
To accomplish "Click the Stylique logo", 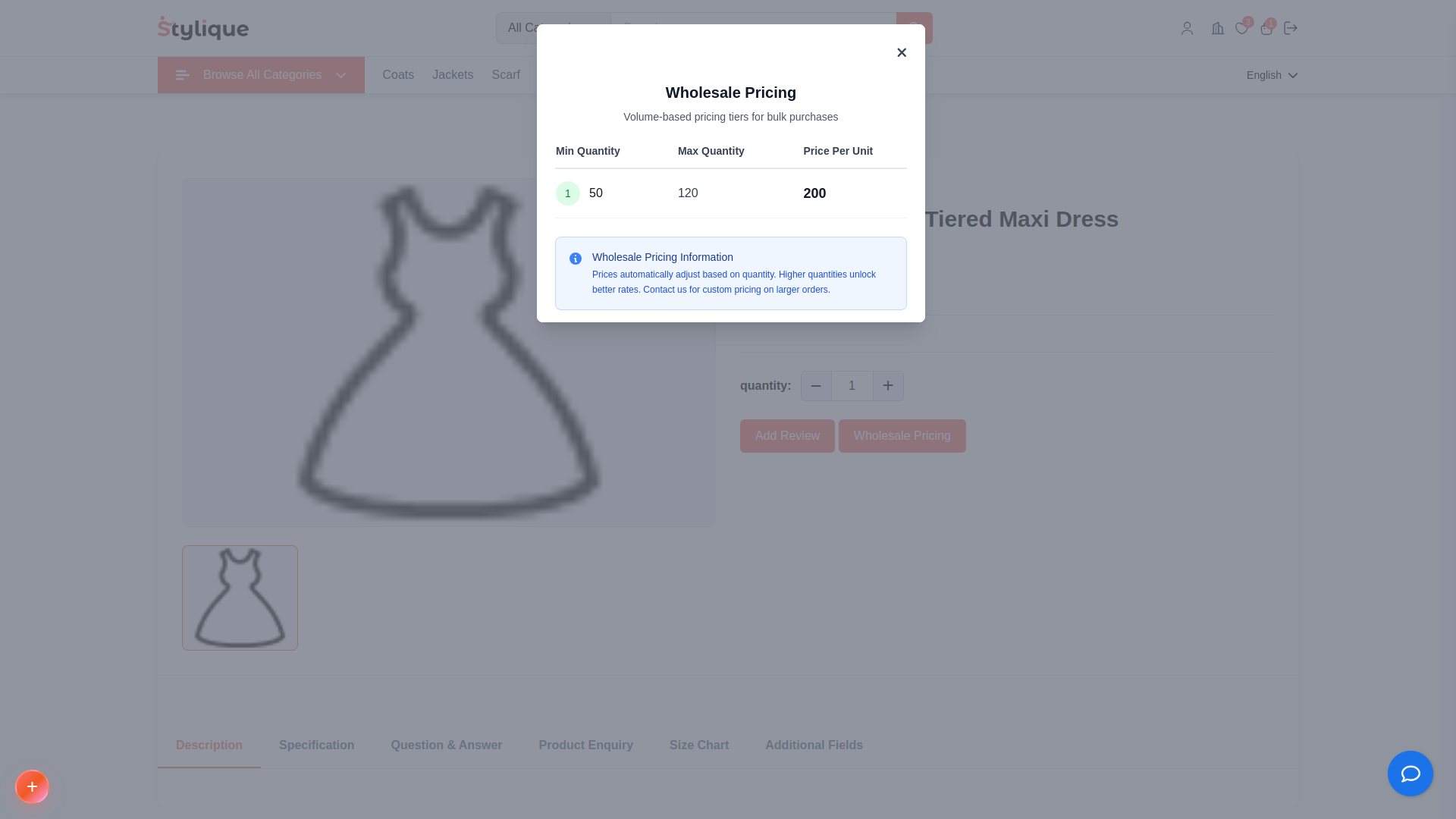I will (203, 28).
